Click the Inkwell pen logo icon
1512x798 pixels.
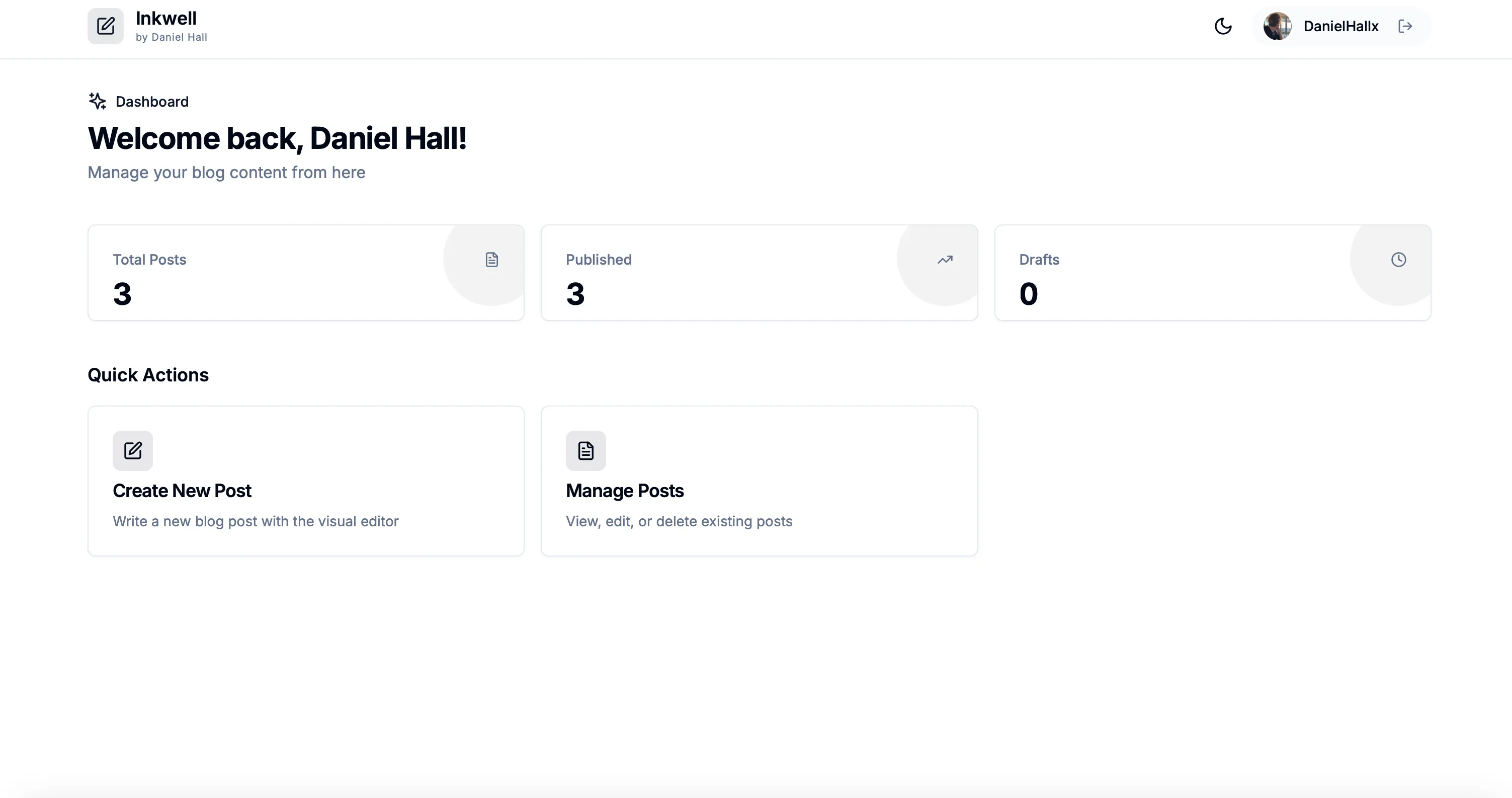tap(105, 26)
